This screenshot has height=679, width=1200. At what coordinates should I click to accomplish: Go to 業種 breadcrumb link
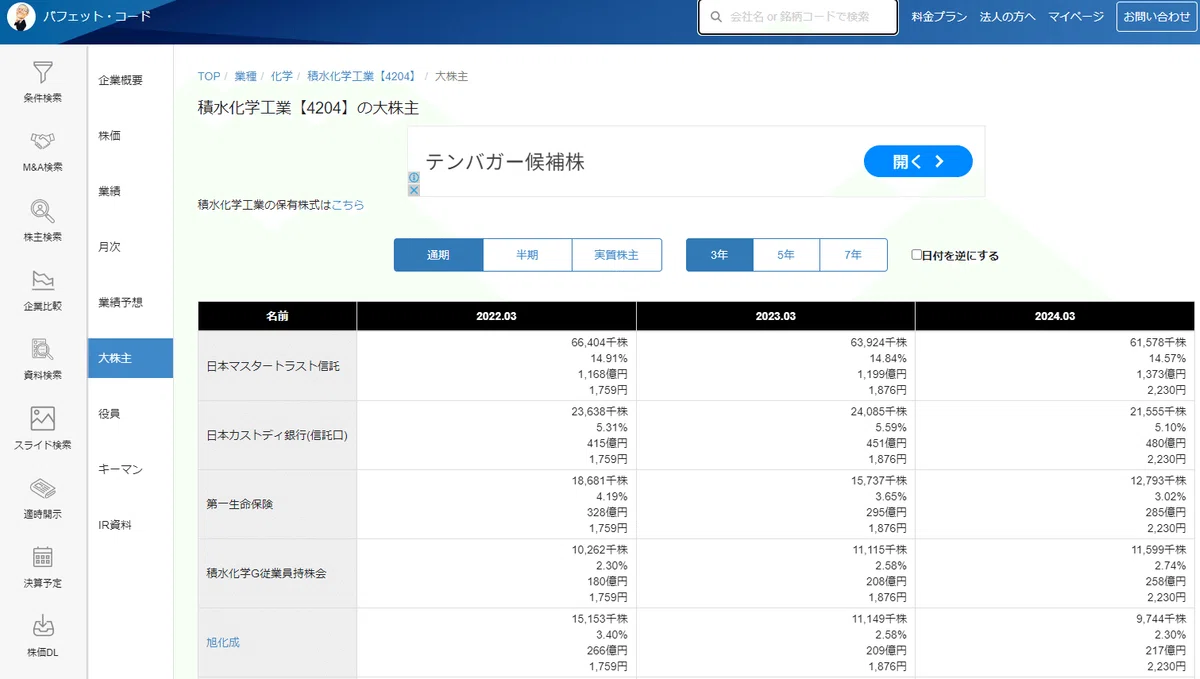coord(246,76)
